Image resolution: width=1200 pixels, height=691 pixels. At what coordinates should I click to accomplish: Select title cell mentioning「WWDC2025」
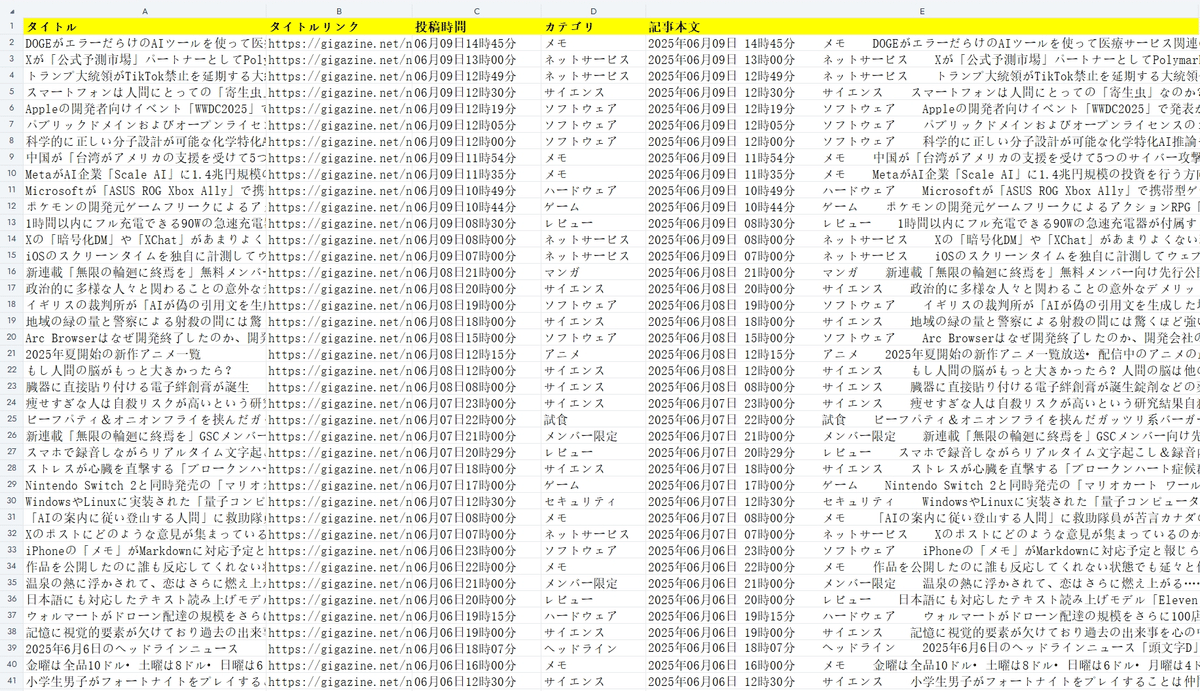[x=145, y=108]
